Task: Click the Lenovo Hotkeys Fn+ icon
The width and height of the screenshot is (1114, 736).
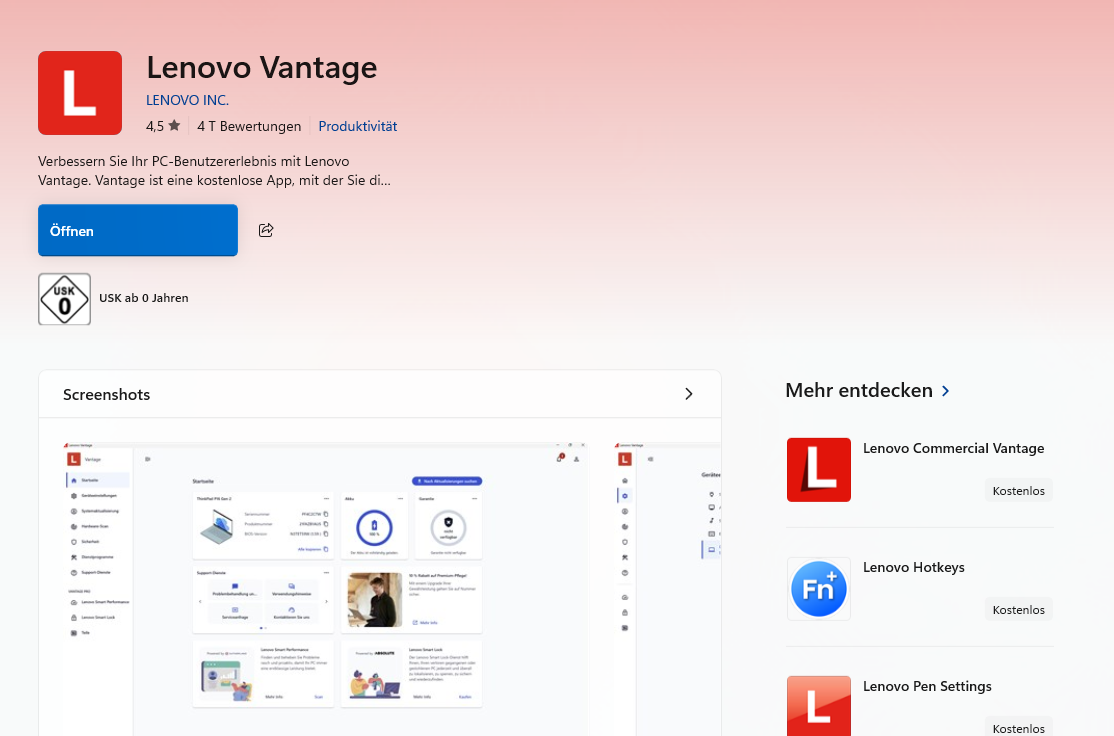Action: pyautogui.click(x=818, y=589)
